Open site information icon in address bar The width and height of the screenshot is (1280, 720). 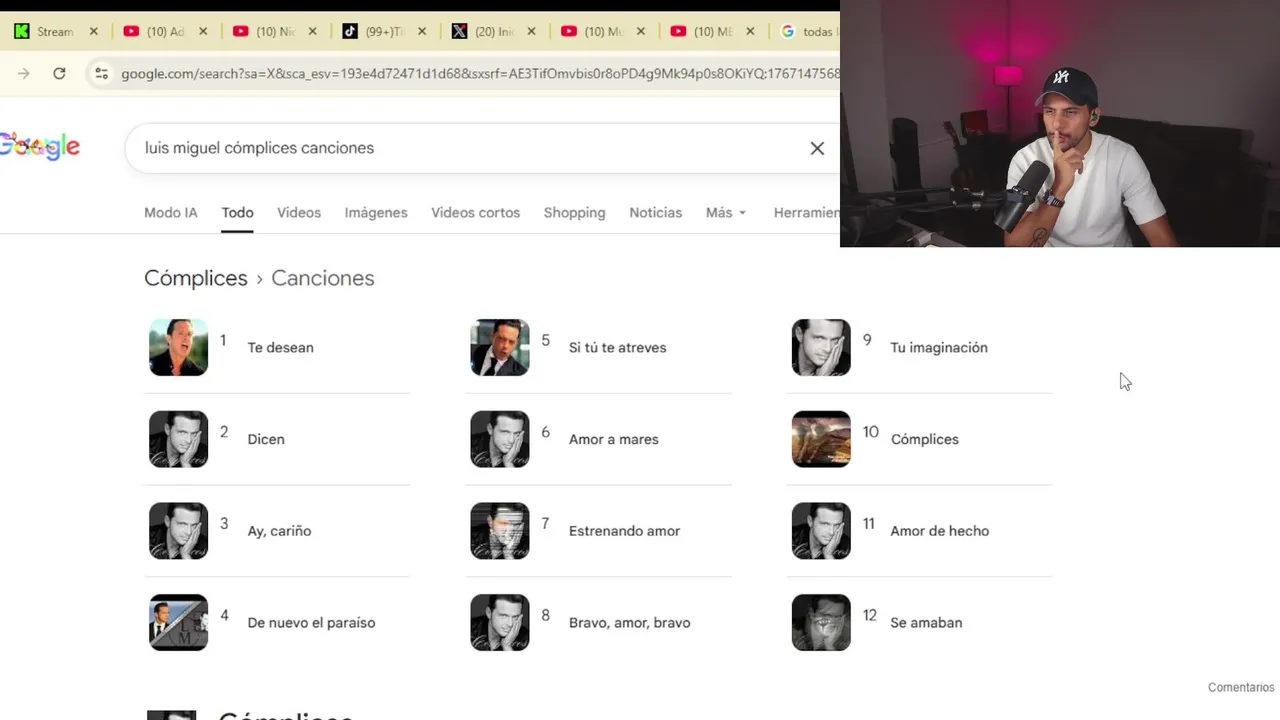[x=101, y=73]
